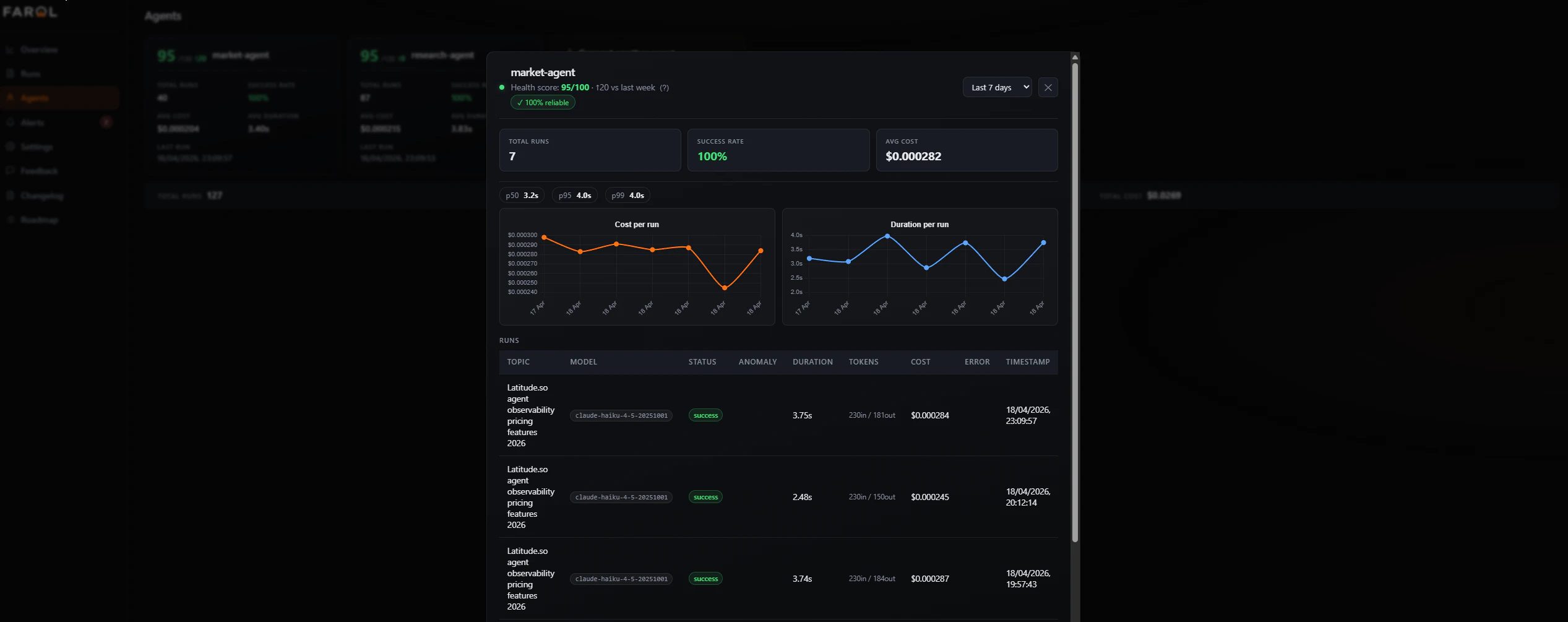Screen dimensions: 1568x622
Task: Click the COST column header
Action: click(x=920, y=362)
